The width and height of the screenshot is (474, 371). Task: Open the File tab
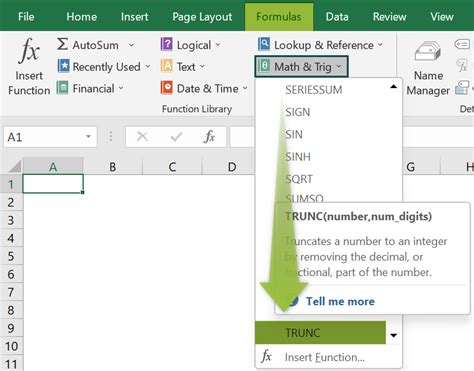(x=26, y=16)
